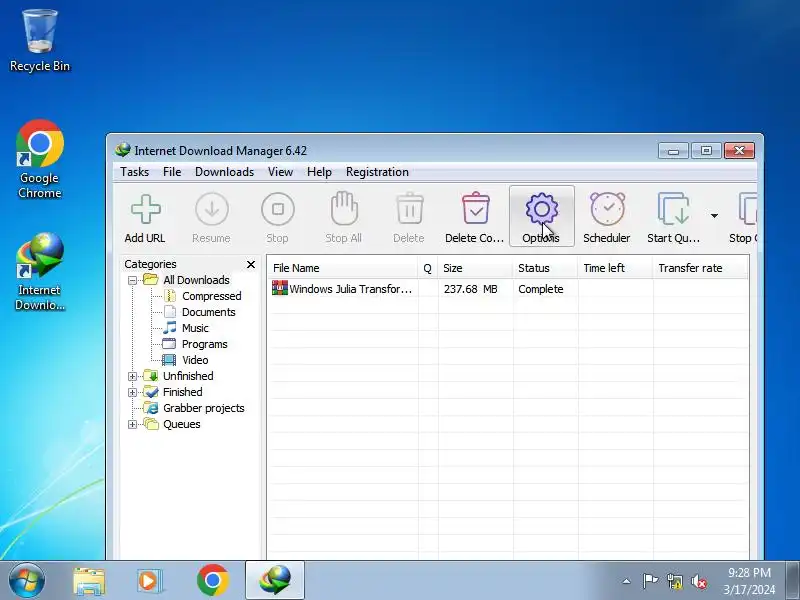Expand the Unfinished tree node

132,377
